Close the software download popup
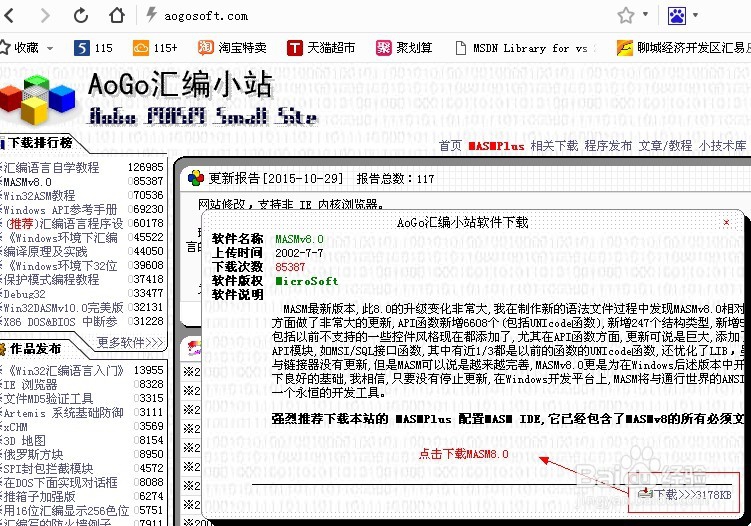This screenshot has height=526, width=751. (x=726, y=222)
